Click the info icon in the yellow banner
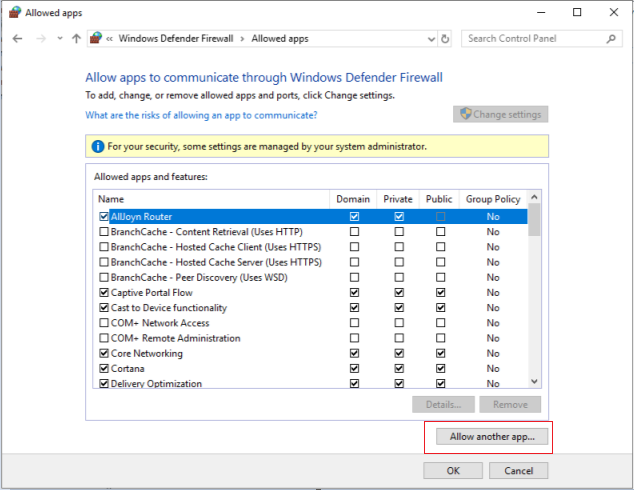Image resolution: width=634 pixels, height=490 pixels. 98,146
